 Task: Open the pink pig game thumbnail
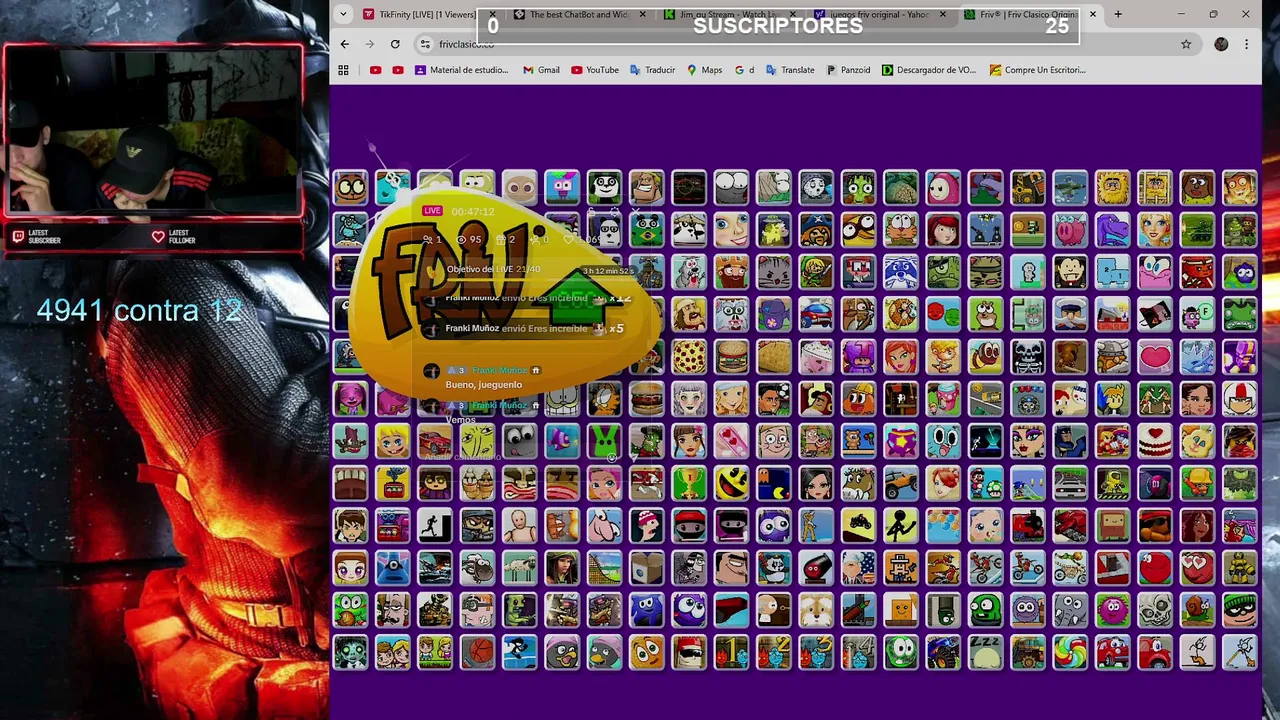point(1070,229)
